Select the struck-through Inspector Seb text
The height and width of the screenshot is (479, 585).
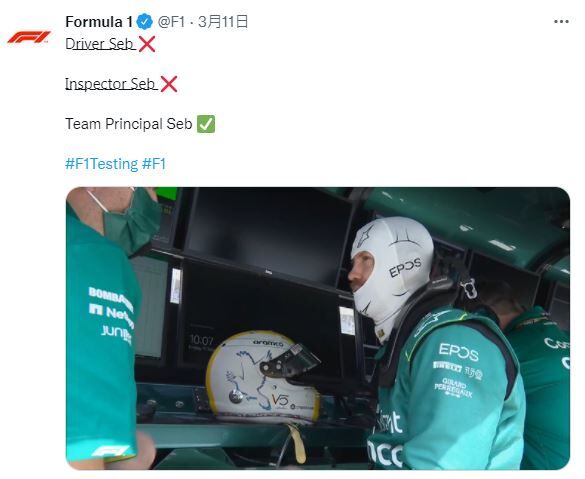(x=110, y=84)
